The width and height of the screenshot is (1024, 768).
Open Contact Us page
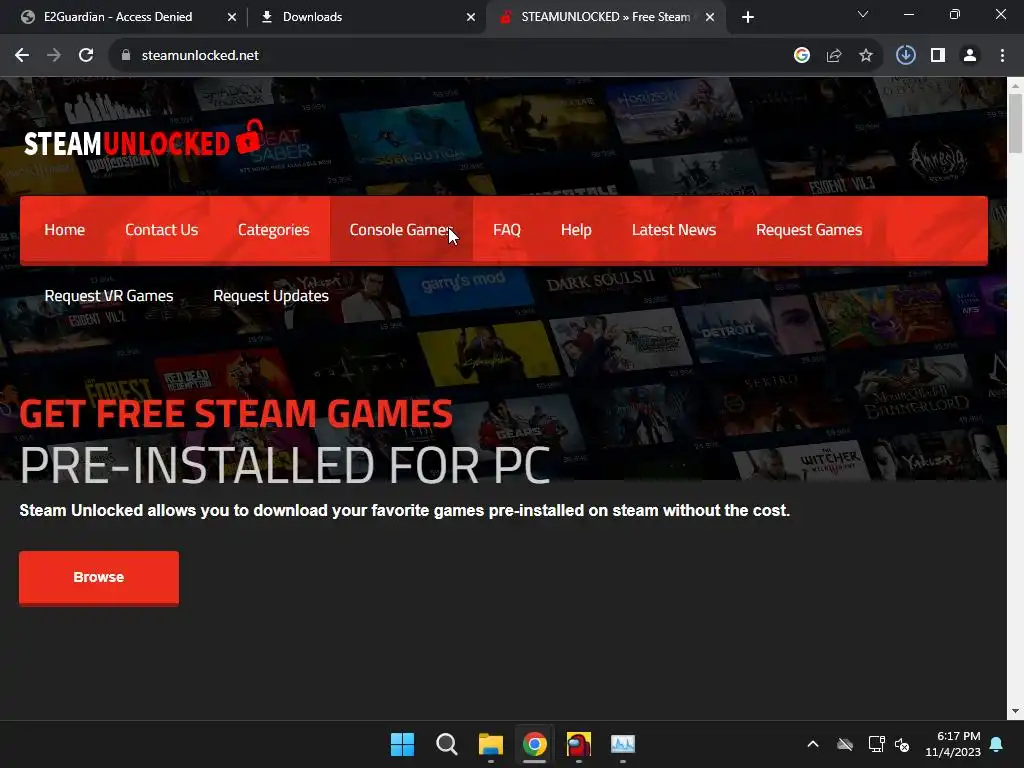[x=161, y=230]
